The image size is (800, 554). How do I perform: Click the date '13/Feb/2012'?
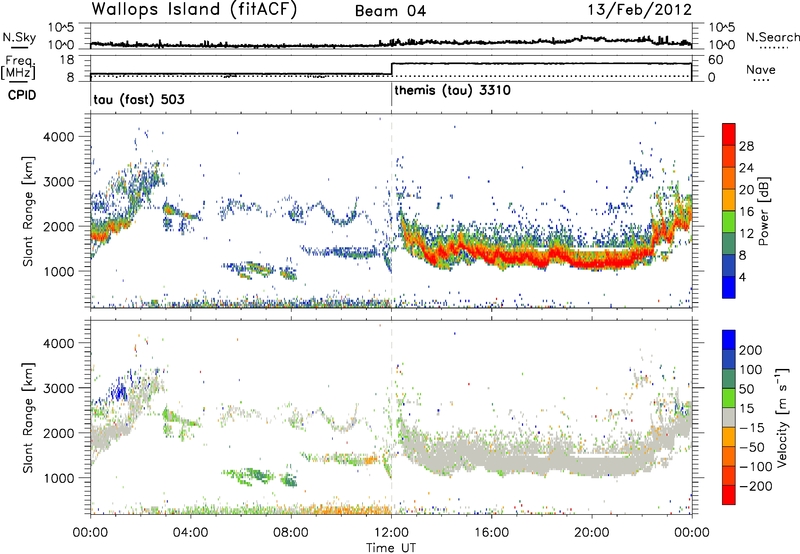[640, 10]
